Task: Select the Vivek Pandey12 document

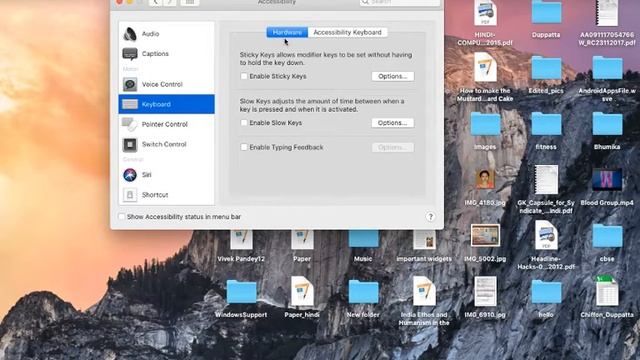Action: pyautogui.click(x=241, y=240)
